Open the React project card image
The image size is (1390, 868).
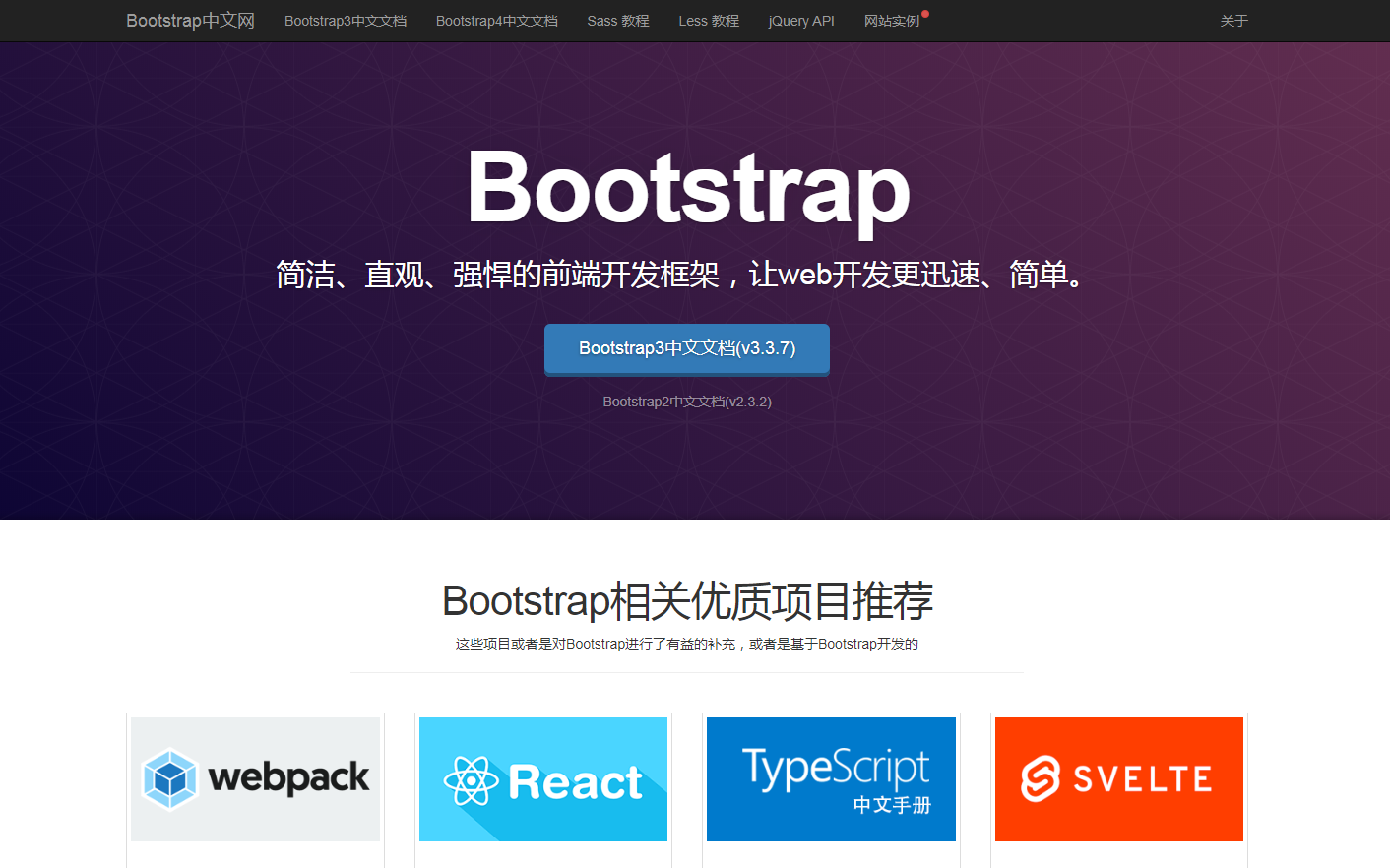(x=543, y=779)
